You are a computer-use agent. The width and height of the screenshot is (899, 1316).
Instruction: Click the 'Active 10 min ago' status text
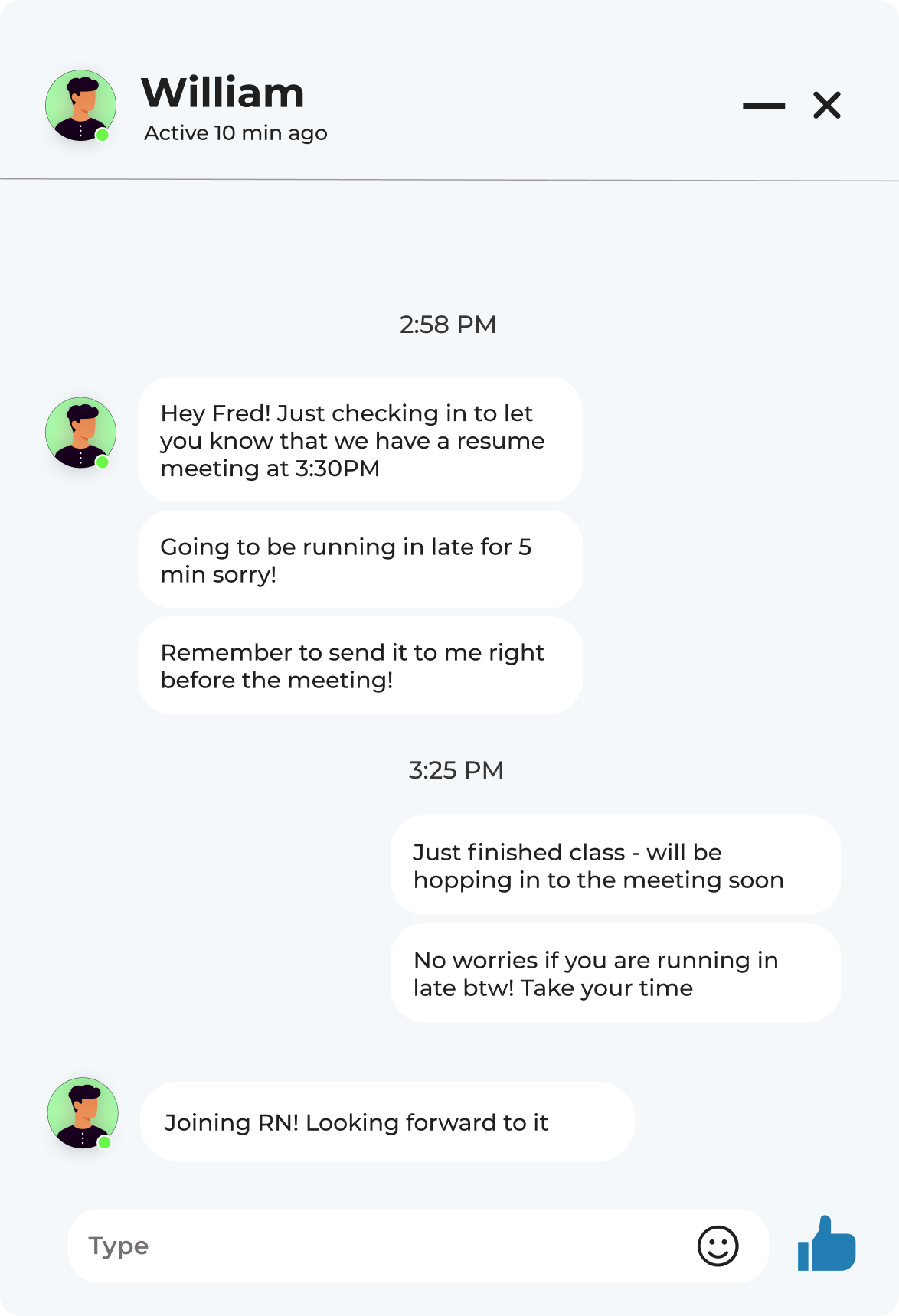point(236,133)
